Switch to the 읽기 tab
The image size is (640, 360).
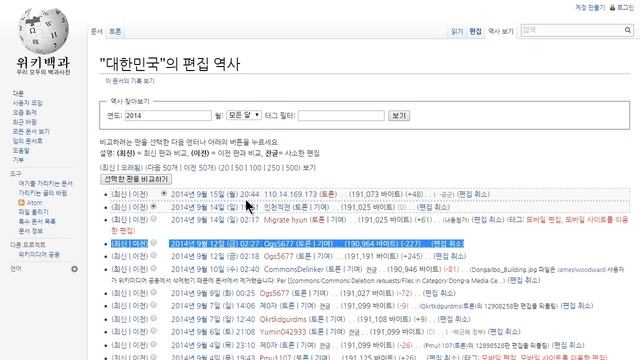457,31
